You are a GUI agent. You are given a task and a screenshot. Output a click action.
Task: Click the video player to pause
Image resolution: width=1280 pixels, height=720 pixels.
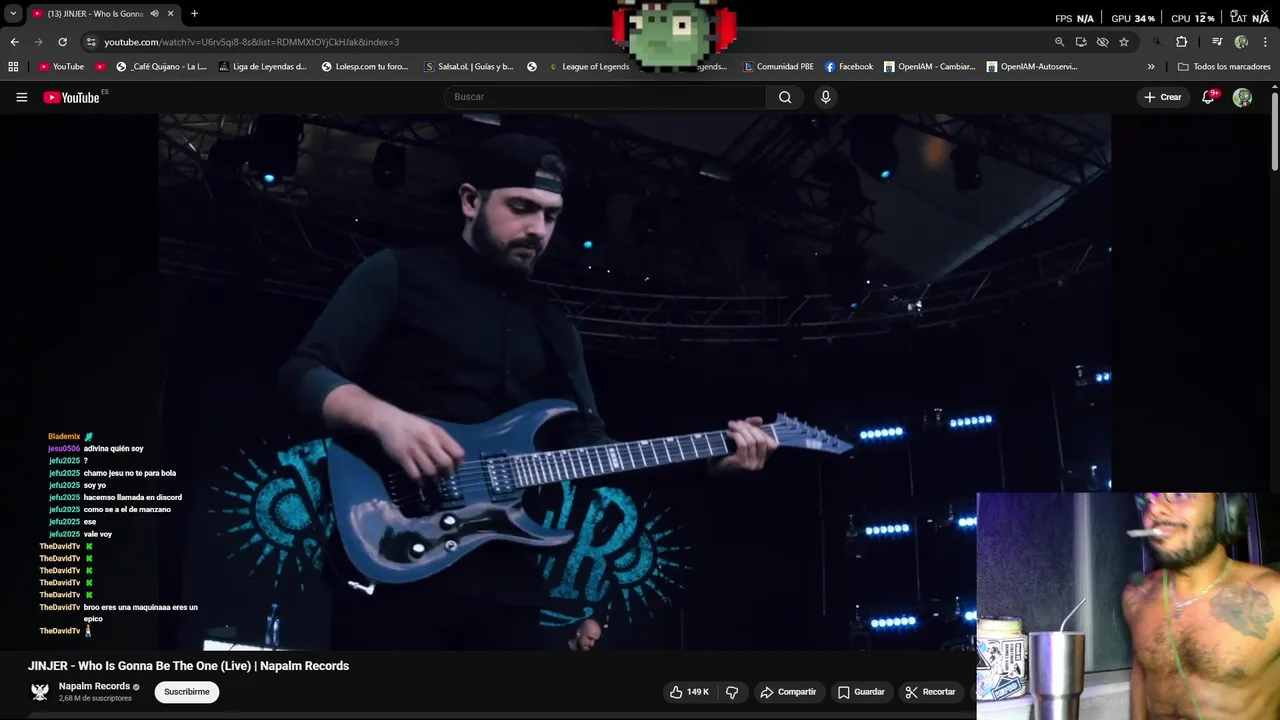(x=634, y=380)
